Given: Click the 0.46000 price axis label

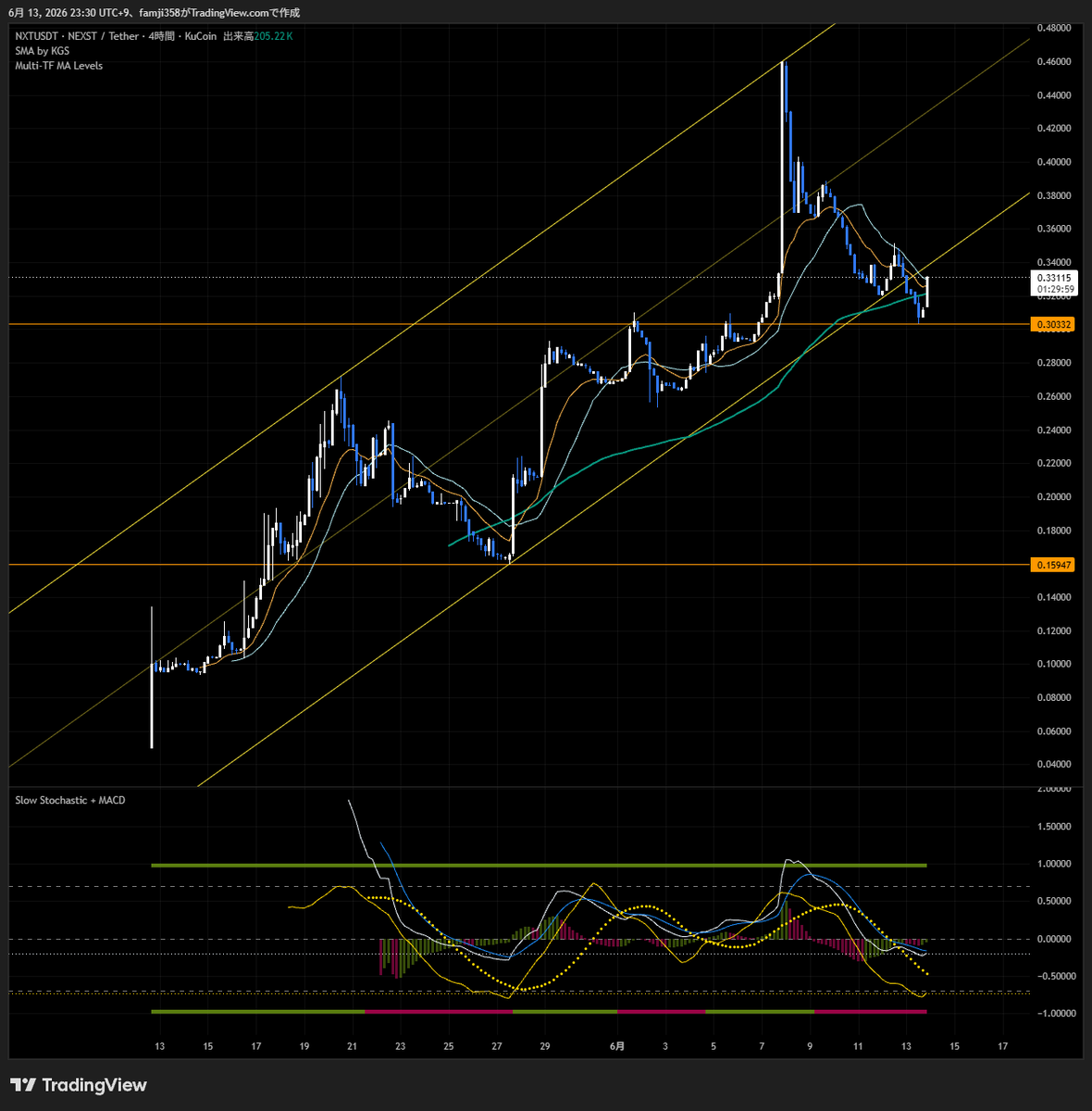Looking at the screenshot, I should (x=1054, y=62).
